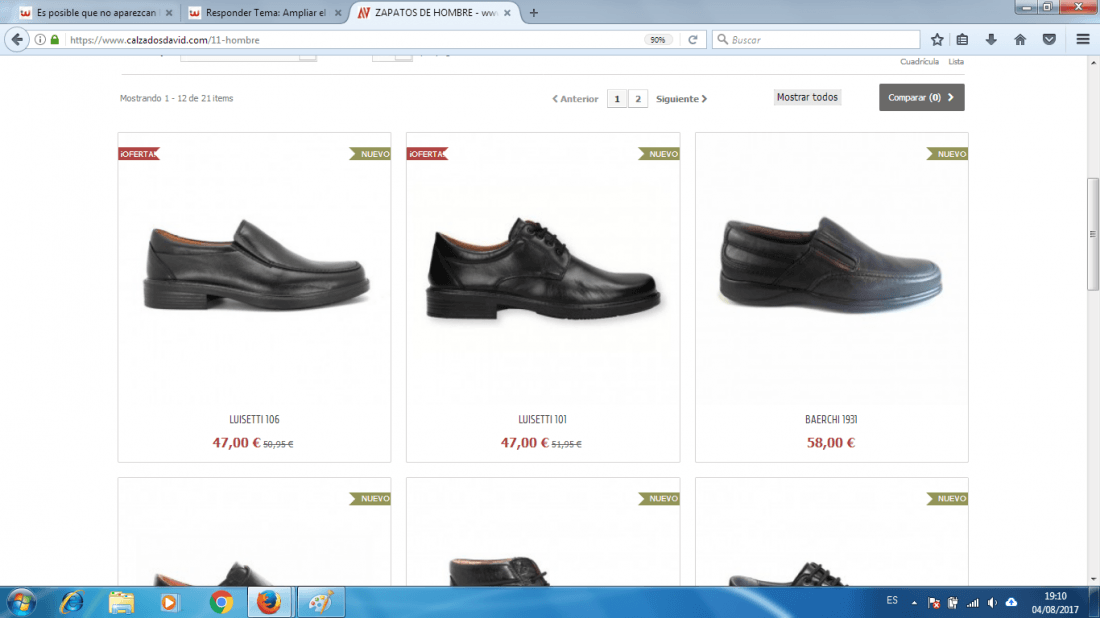Click the network signal tray icon
The image size is (1100, 618).
[972, 603]
